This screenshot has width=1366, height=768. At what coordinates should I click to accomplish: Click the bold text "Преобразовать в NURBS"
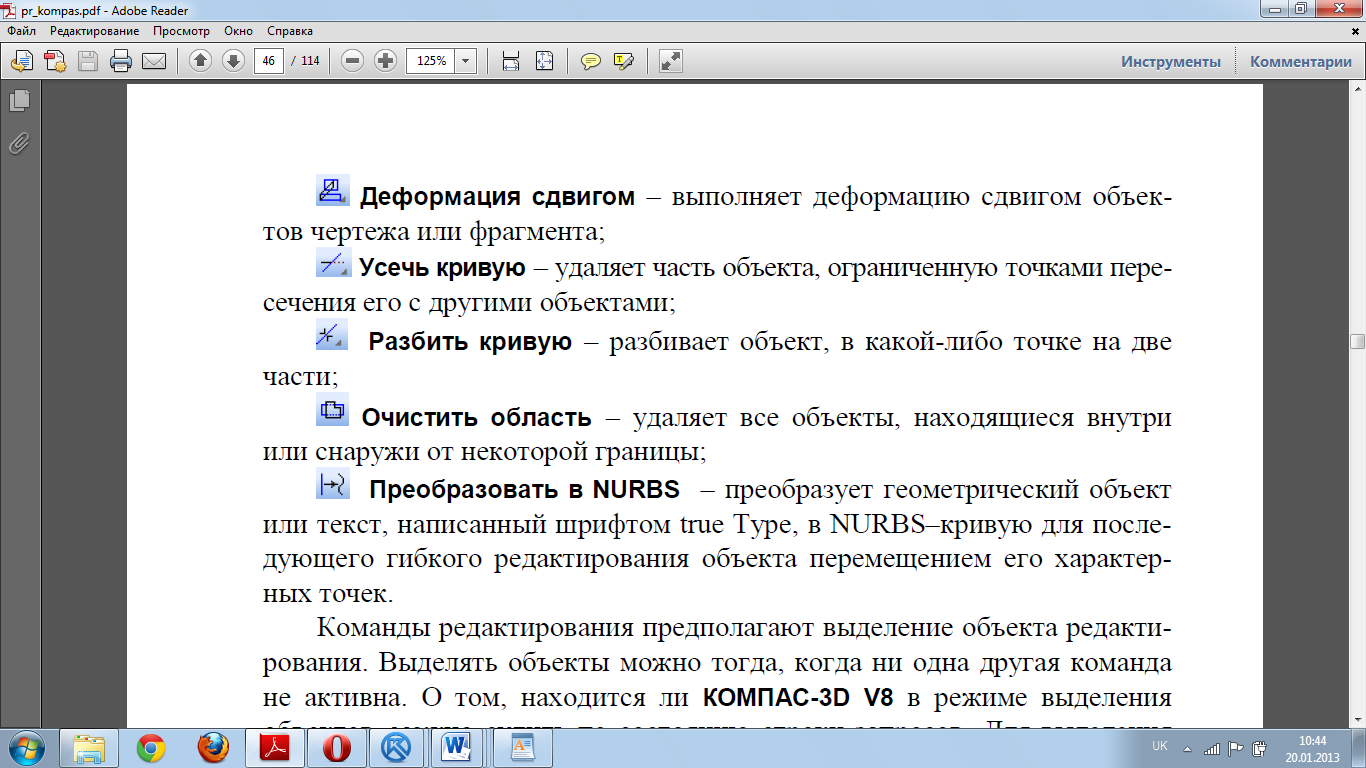(524, 491)
